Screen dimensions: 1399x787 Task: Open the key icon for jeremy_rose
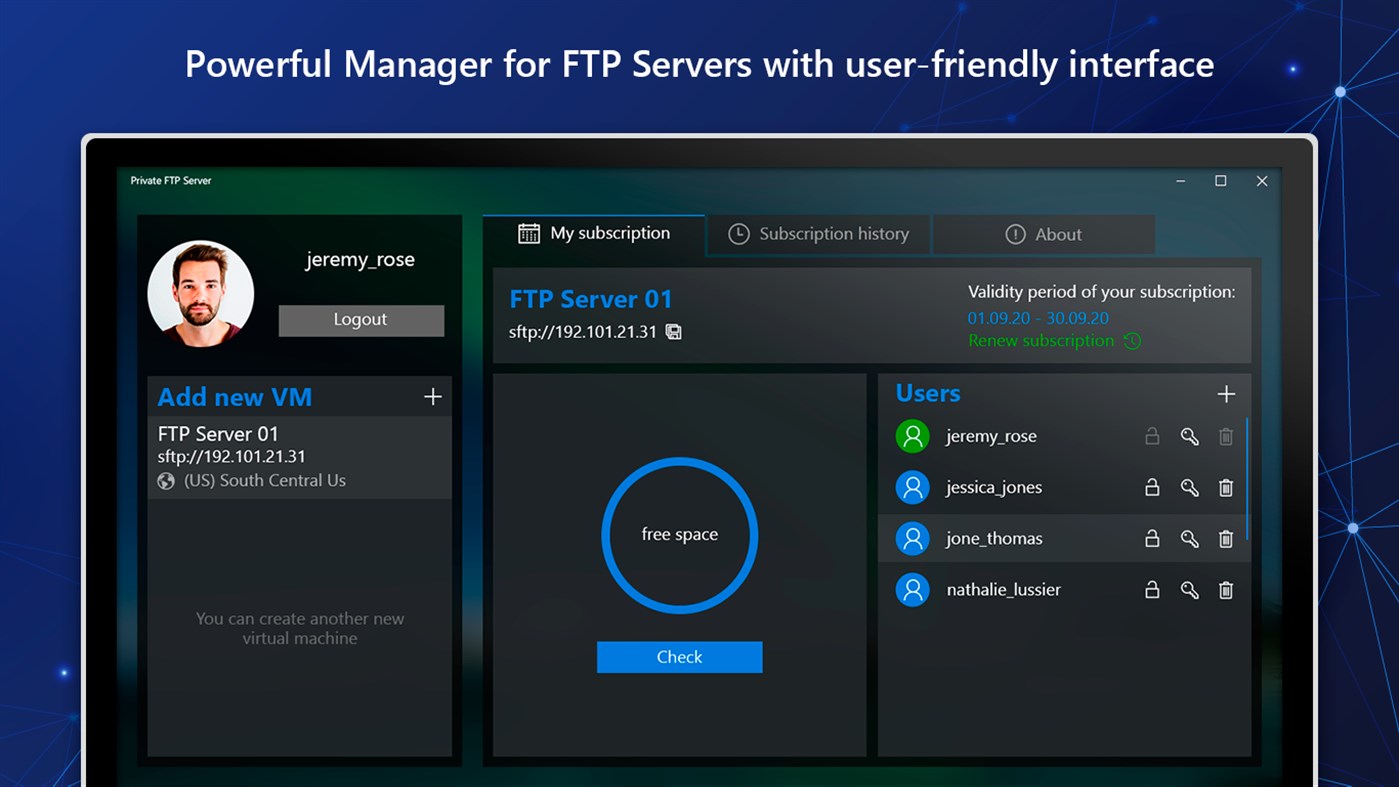tap(1189, 436)
